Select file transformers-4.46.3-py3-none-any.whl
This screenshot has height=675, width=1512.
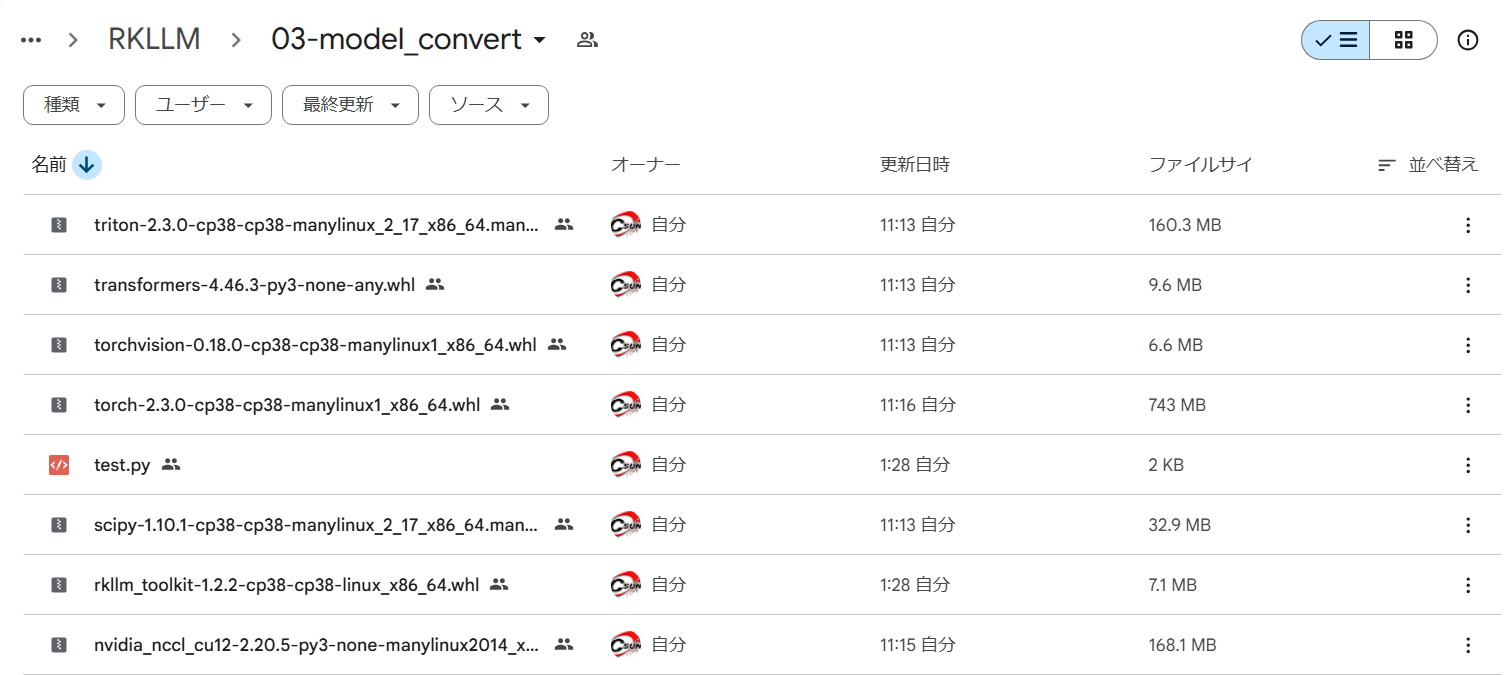point(254,285)
